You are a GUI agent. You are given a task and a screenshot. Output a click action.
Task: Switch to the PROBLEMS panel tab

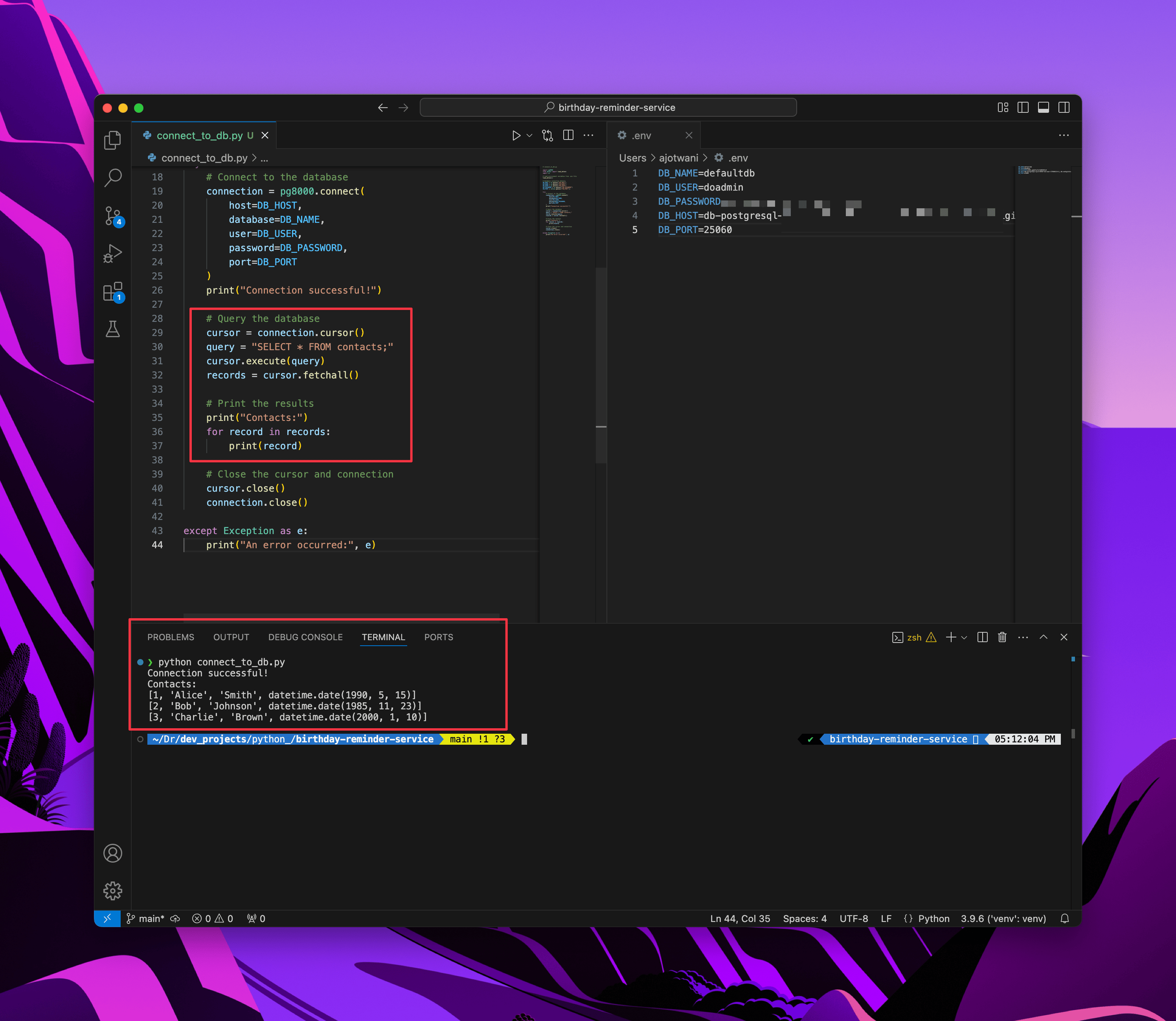pos(170,637)
